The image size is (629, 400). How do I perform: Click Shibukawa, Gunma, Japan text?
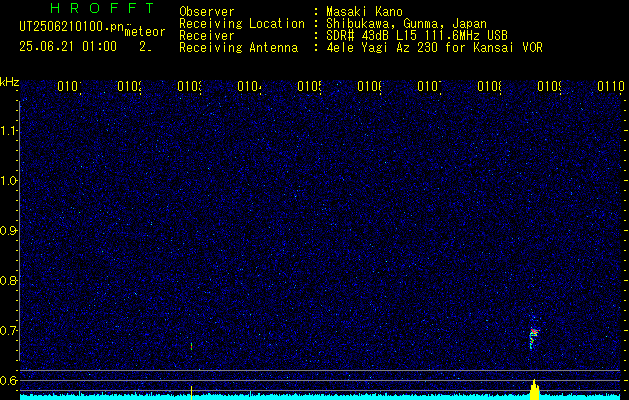406,24
